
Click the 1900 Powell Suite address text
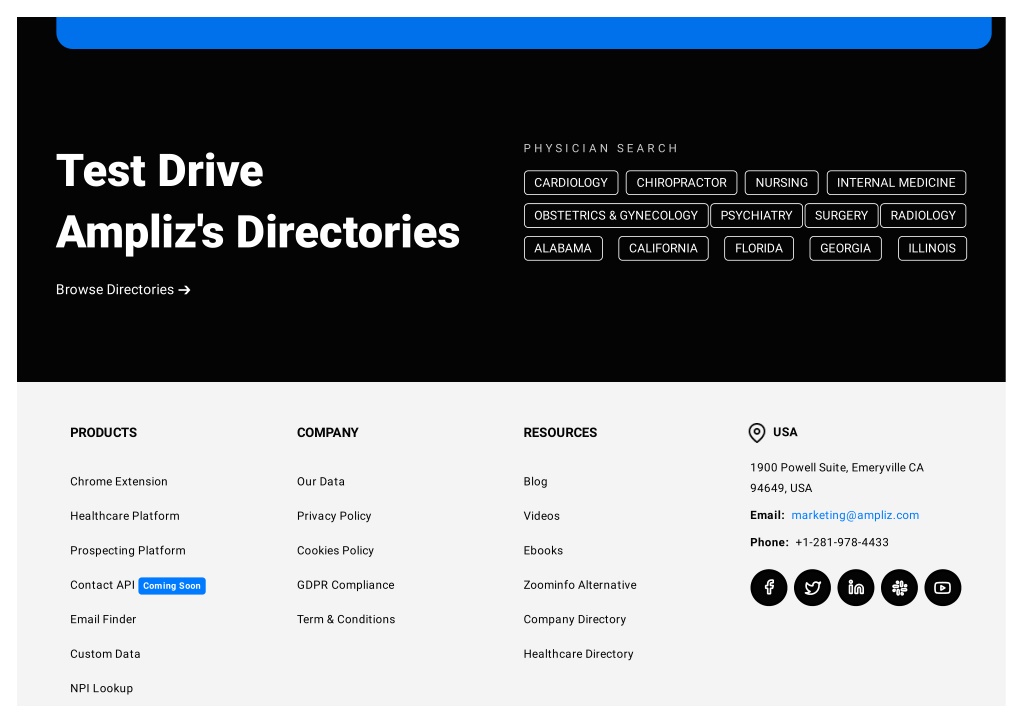837,477
